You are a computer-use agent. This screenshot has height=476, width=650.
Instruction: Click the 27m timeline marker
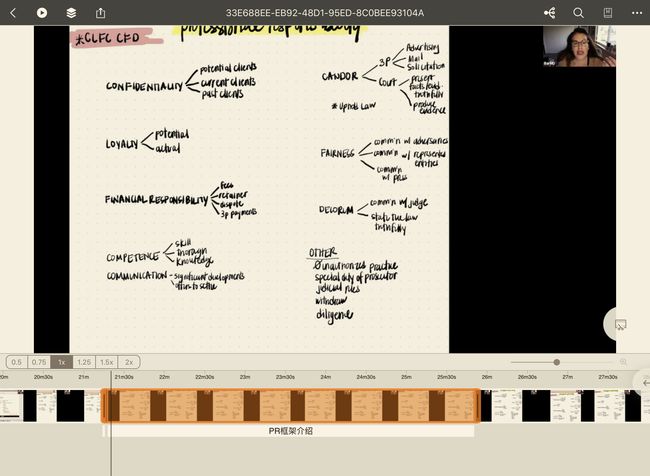(568, 377)
